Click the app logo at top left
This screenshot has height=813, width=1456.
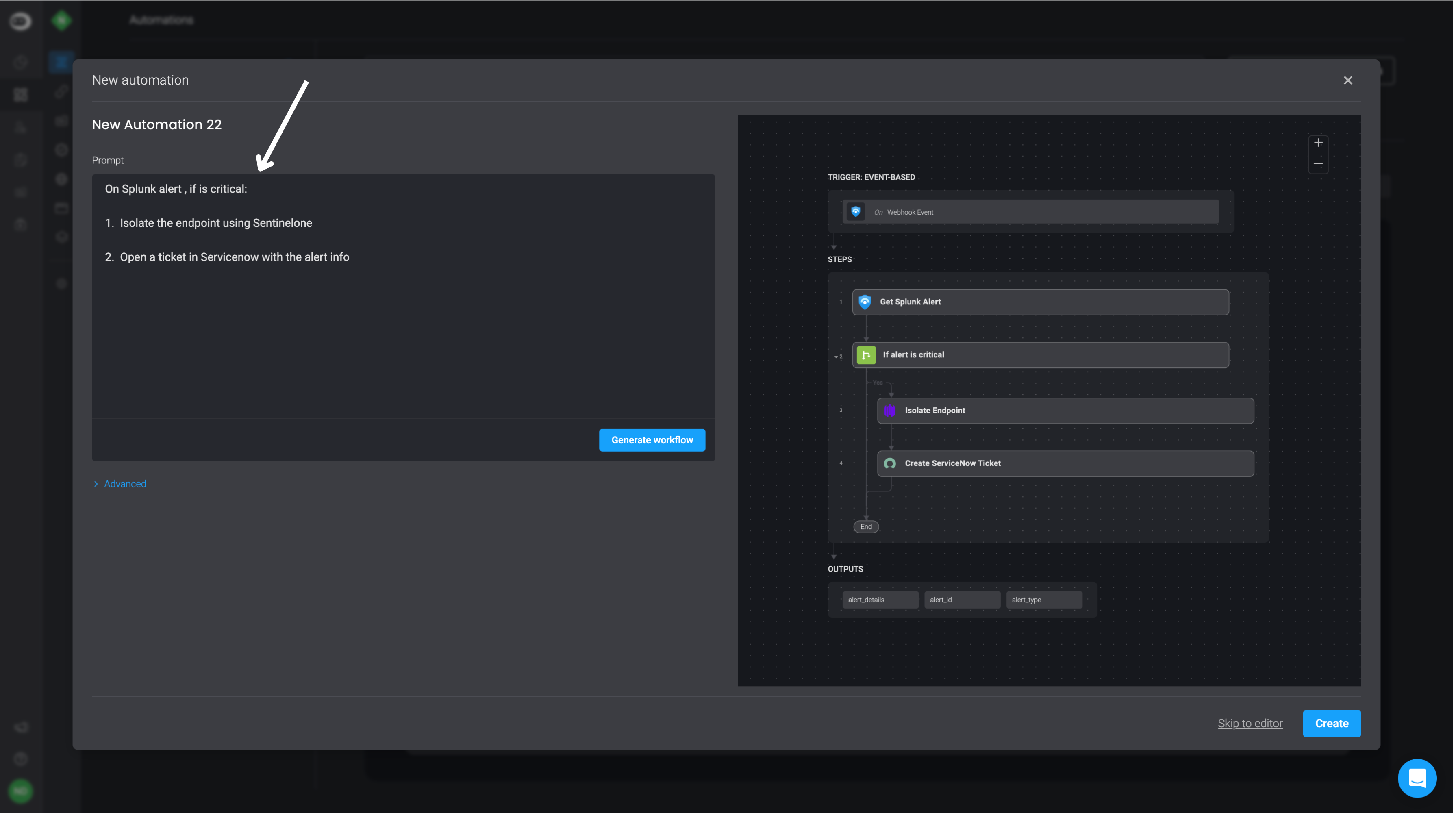pos(20,22)
